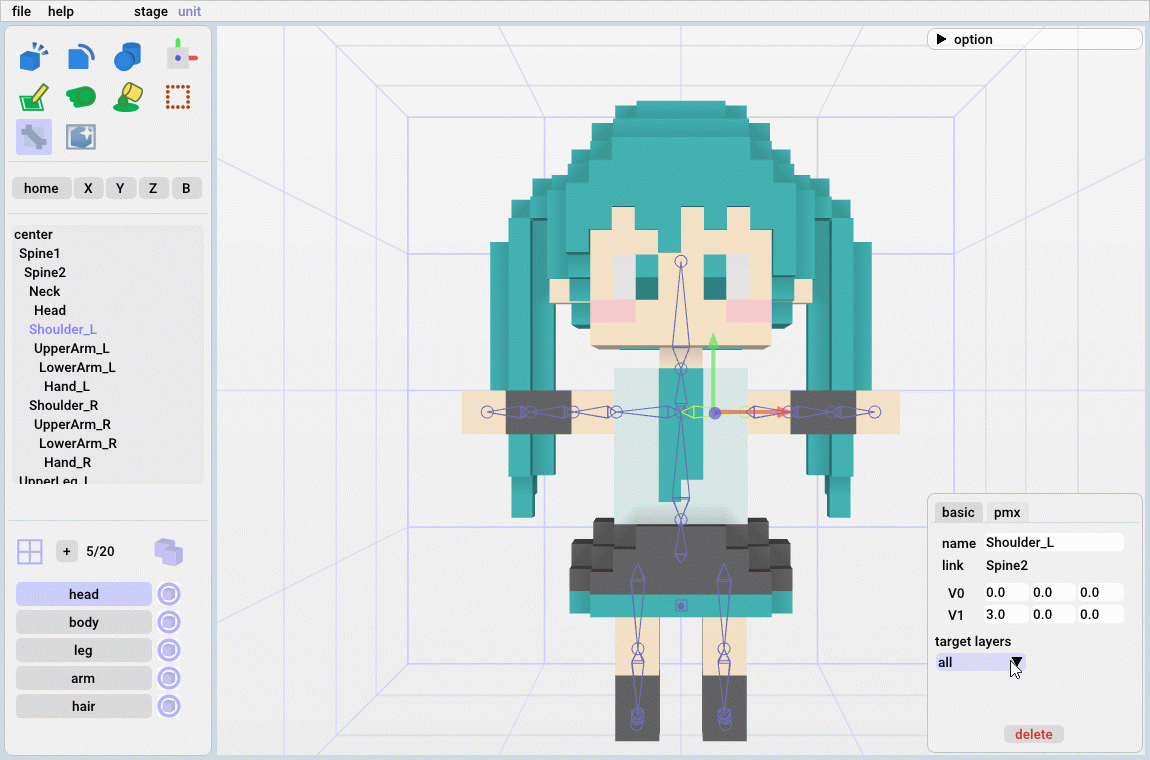
Task: Delete the selected bone
Action: (x=1033, y=734)
